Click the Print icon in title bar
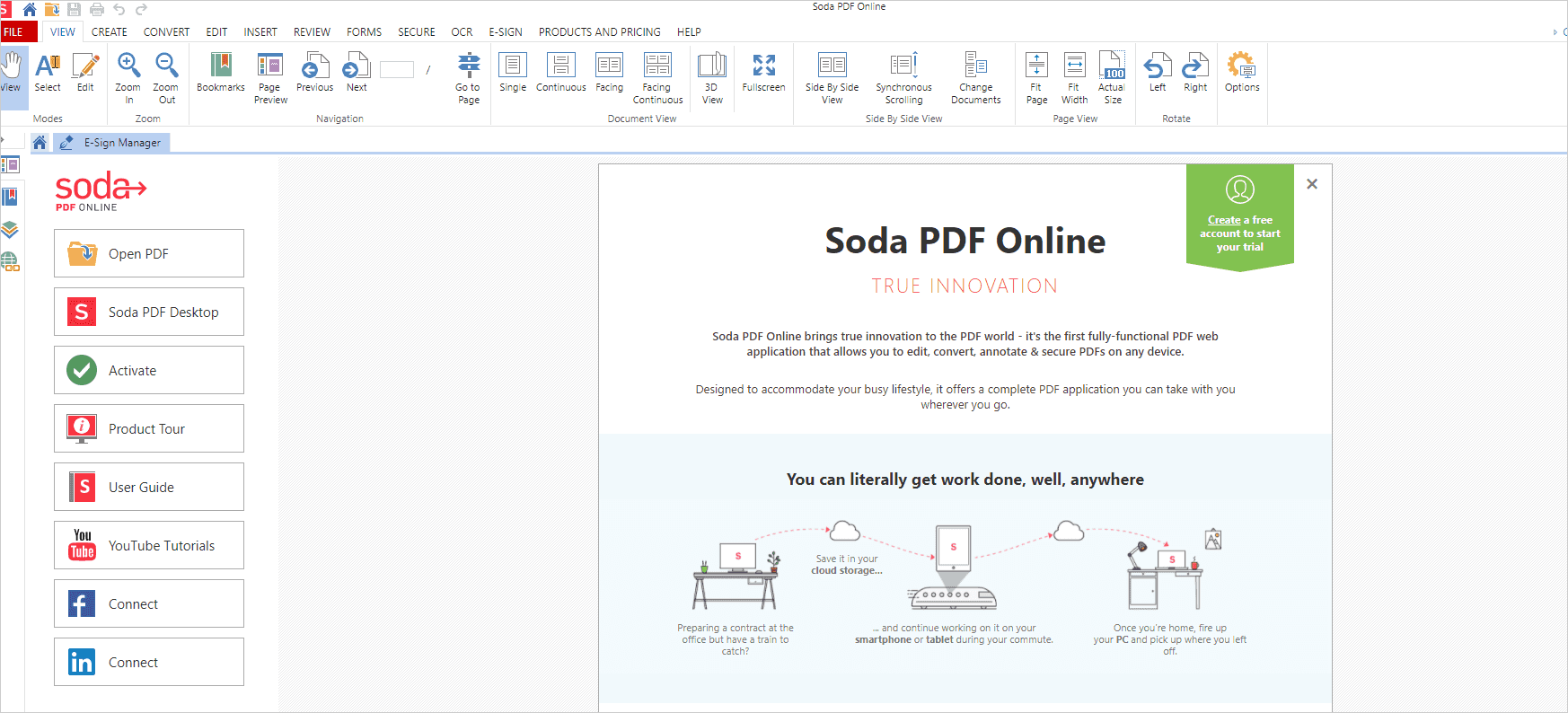This screenshot has height=713, width=1568. click(97, 9)
